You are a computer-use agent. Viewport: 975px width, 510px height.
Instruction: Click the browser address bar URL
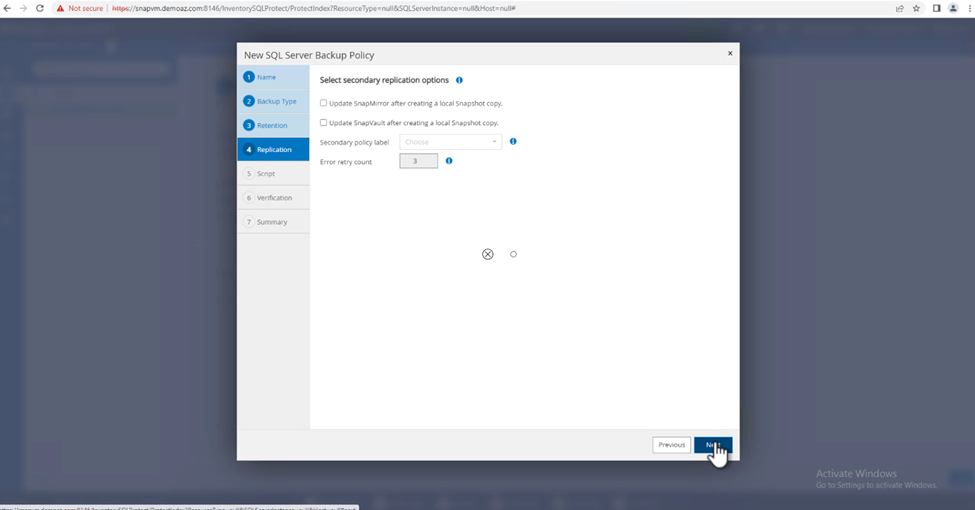coord(313,8)
